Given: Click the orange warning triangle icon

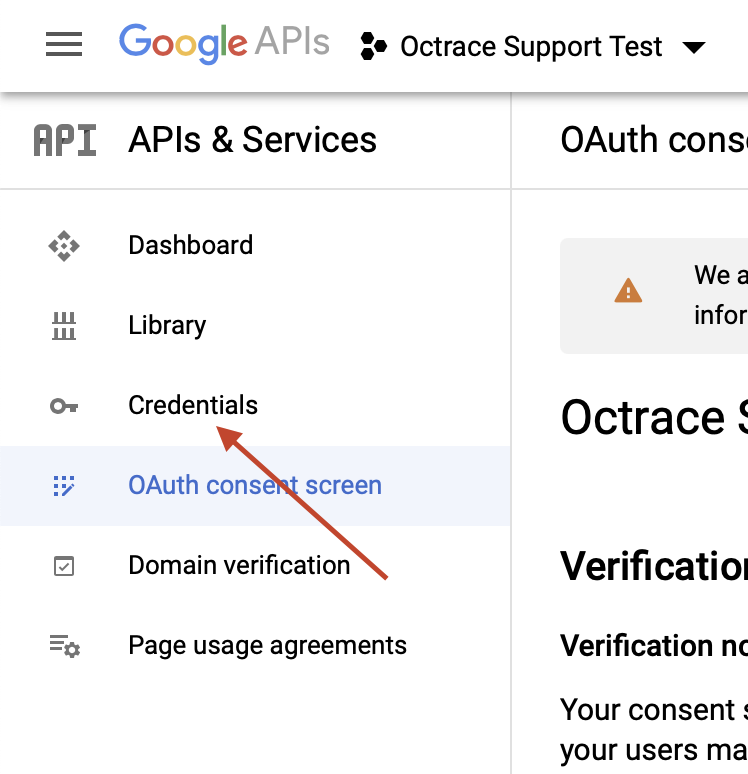Looking at the screenshot, I should [628, 290].
